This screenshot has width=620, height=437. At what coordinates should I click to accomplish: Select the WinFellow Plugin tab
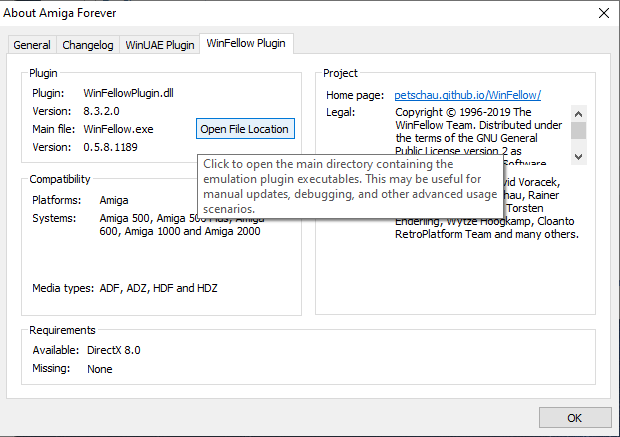(x=246, y=43)
